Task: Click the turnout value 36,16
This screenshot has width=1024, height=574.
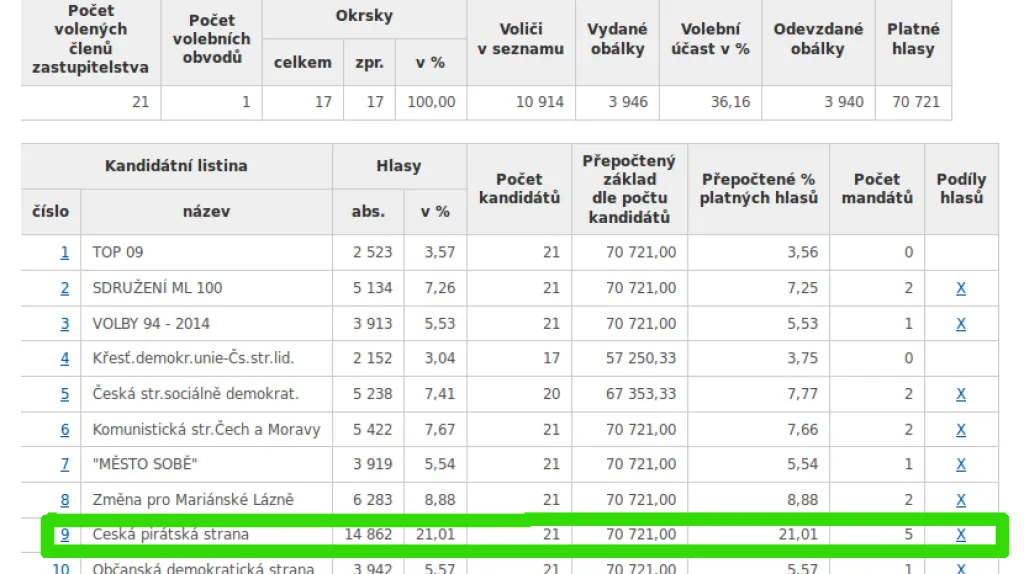Action: tap(730, 103)
